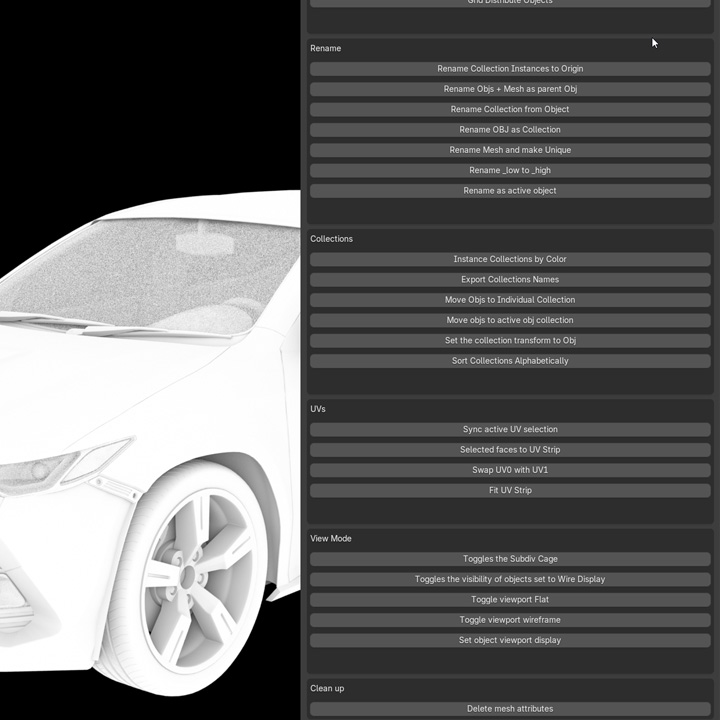Click Fit UV Strip button
This screenshot has width=720, height=720.
pyautogui.click(x=510, y=490)
